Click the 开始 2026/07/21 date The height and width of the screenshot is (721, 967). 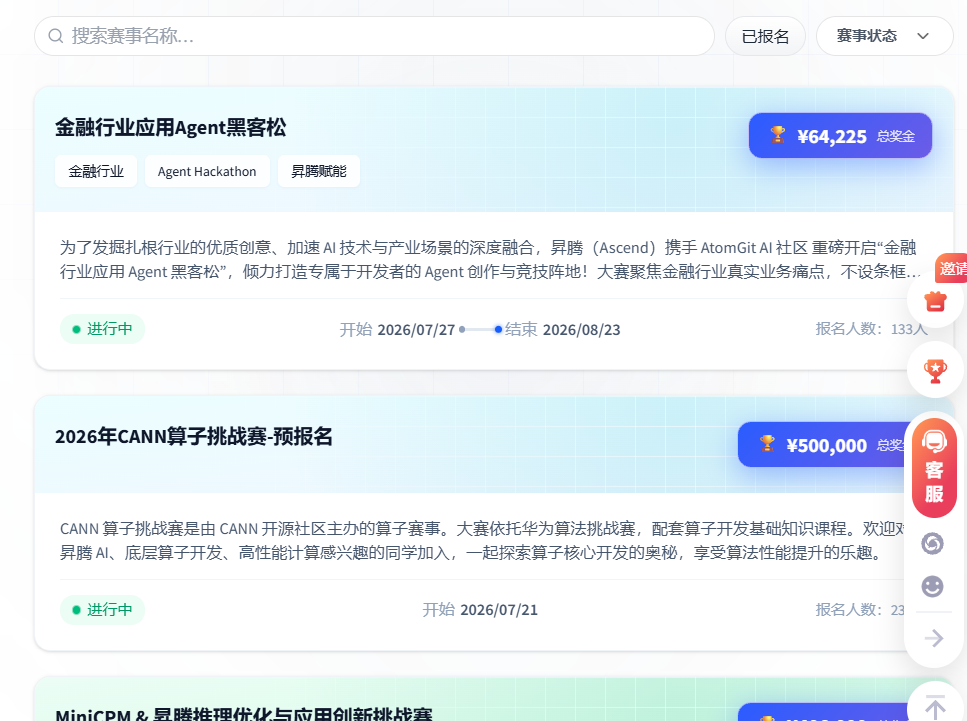[480, 609]
